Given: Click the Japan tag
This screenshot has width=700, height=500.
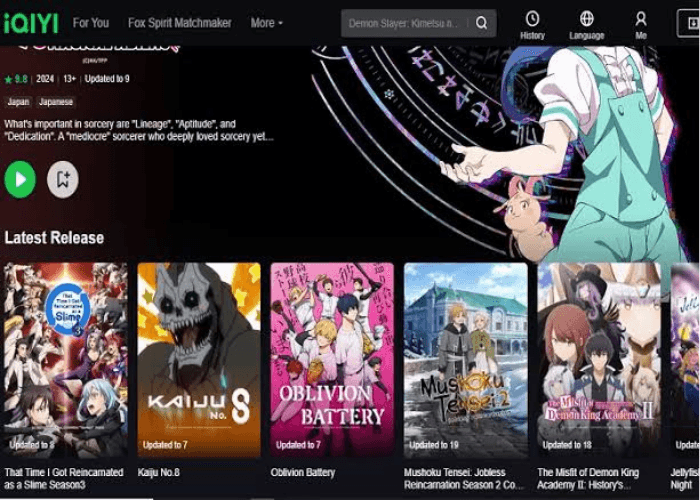Looking at the screenshot, I should click(x=18, y=102).
